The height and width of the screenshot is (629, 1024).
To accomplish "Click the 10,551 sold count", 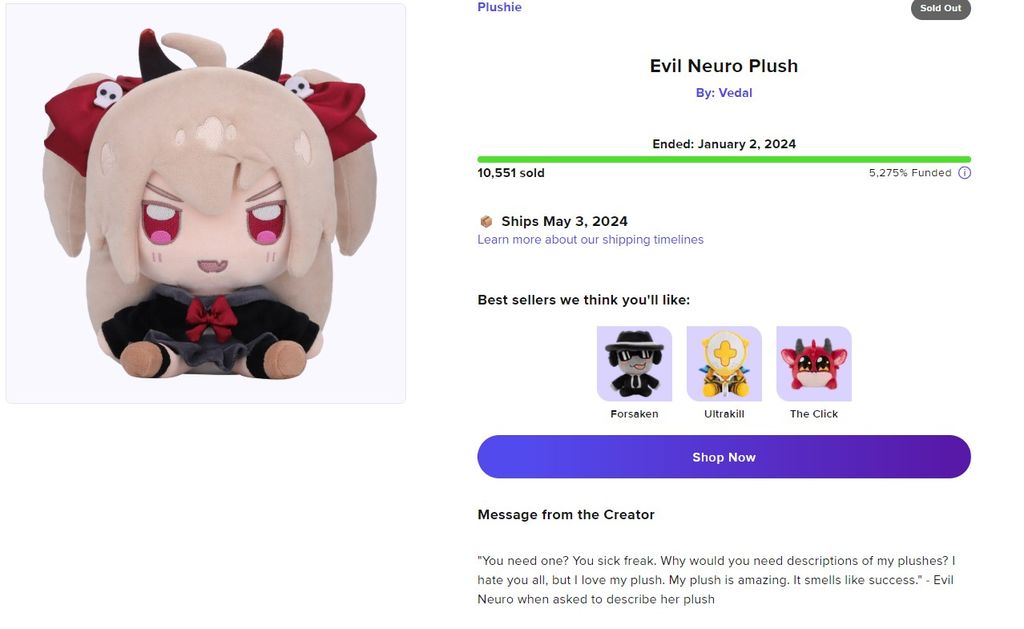I will coord(511,173).
